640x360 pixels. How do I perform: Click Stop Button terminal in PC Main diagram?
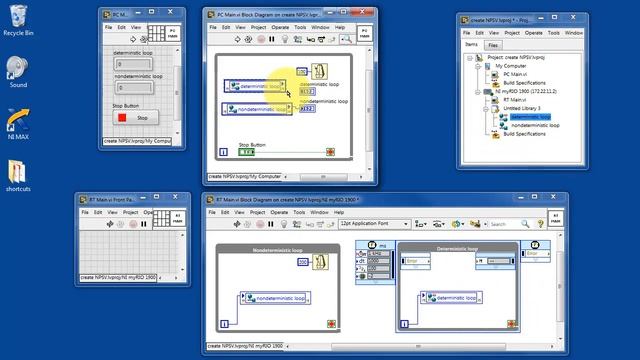pyautogui.click(x=246, y=152)
